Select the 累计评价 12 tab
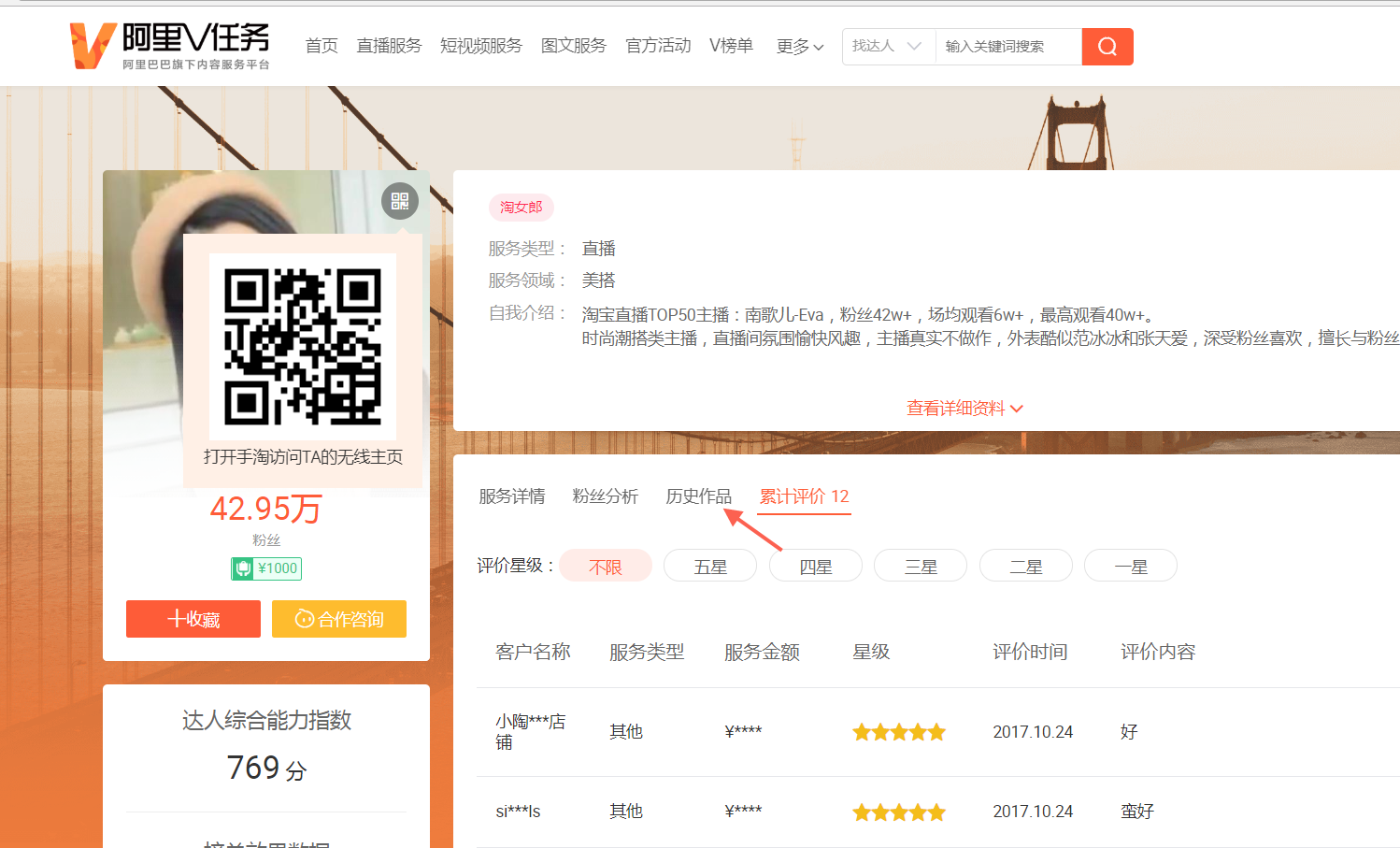Image resolution: width=1400 pixels, height=848 pixels. (804, 496)
